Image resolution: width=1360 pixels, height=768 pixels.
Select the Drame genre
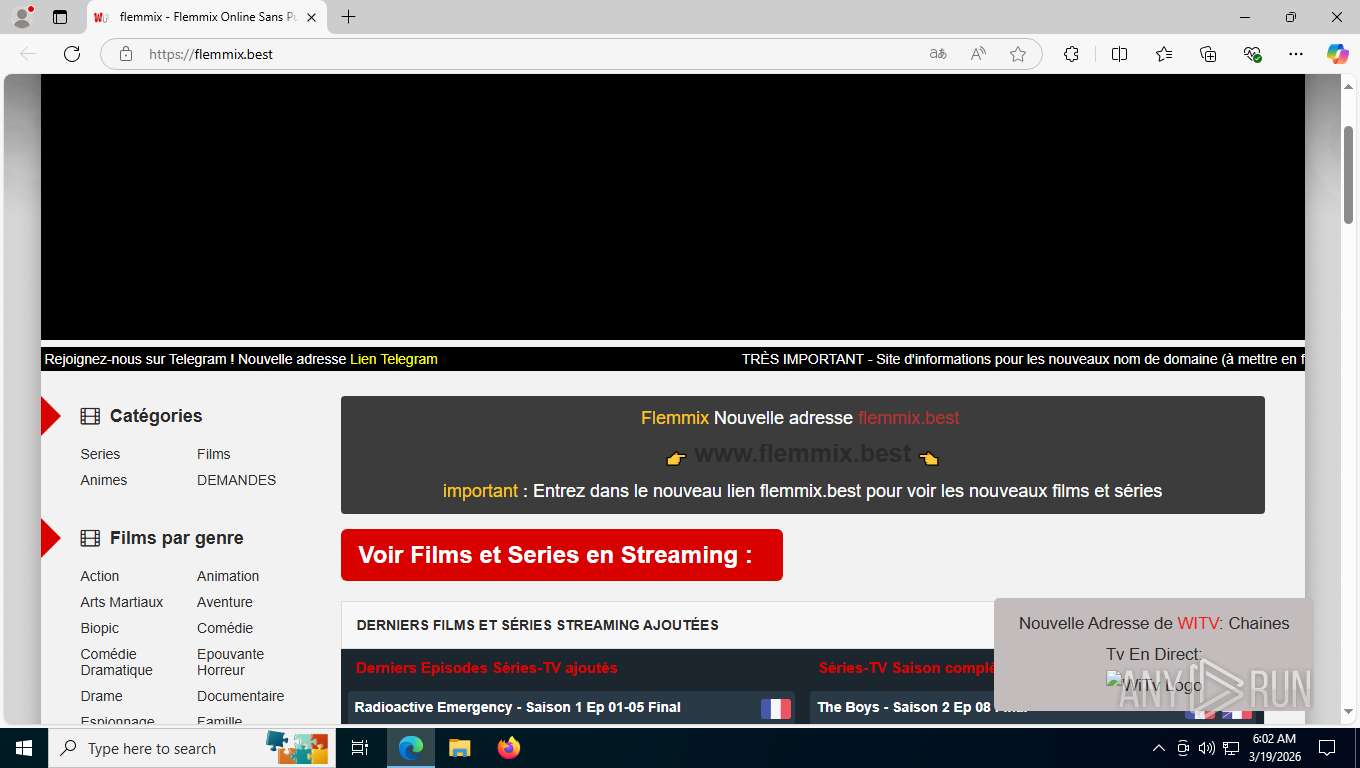point(102,696)
